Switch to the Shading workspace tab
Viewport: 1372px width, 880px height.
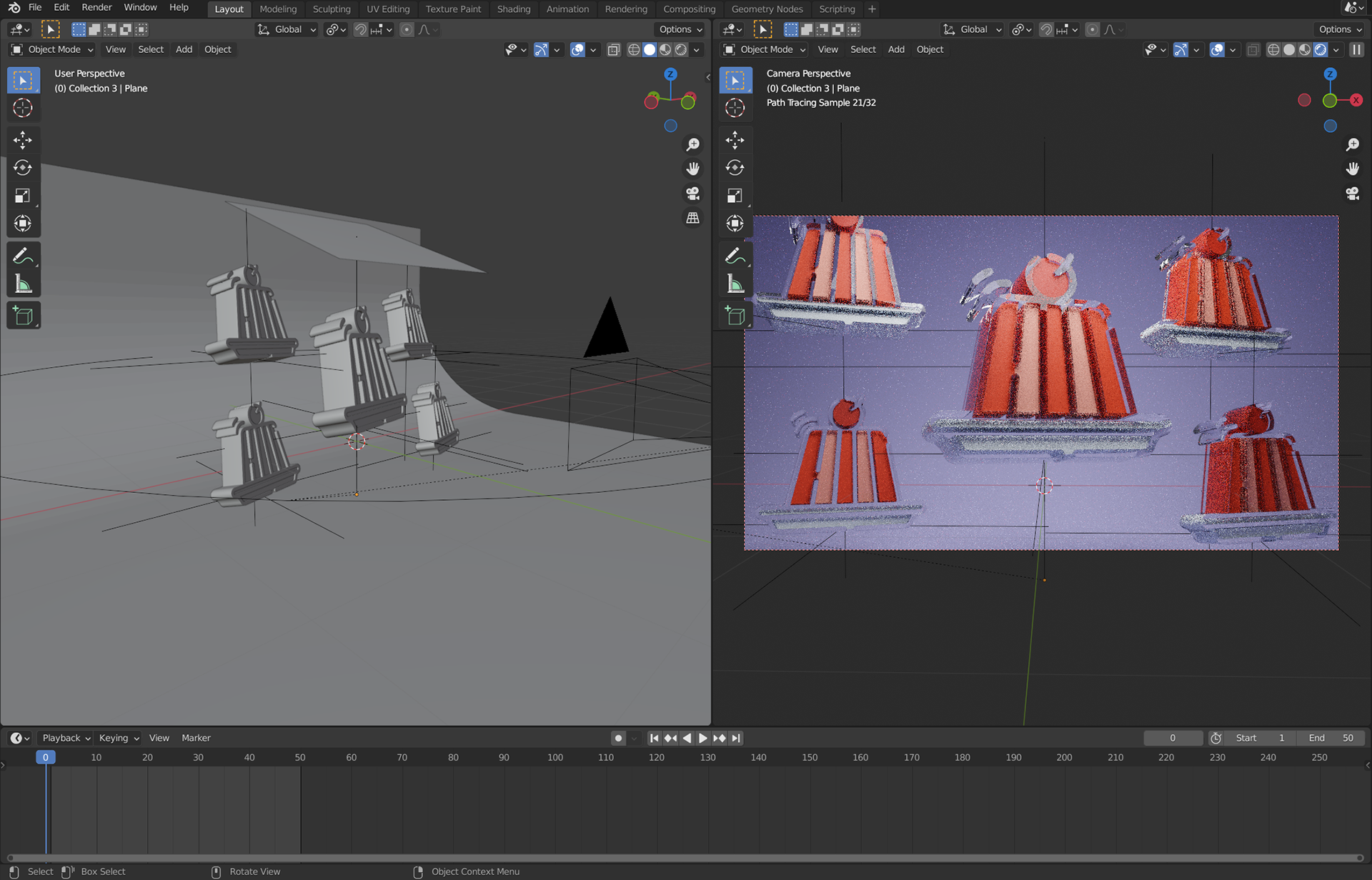click(x=513, y=9)
